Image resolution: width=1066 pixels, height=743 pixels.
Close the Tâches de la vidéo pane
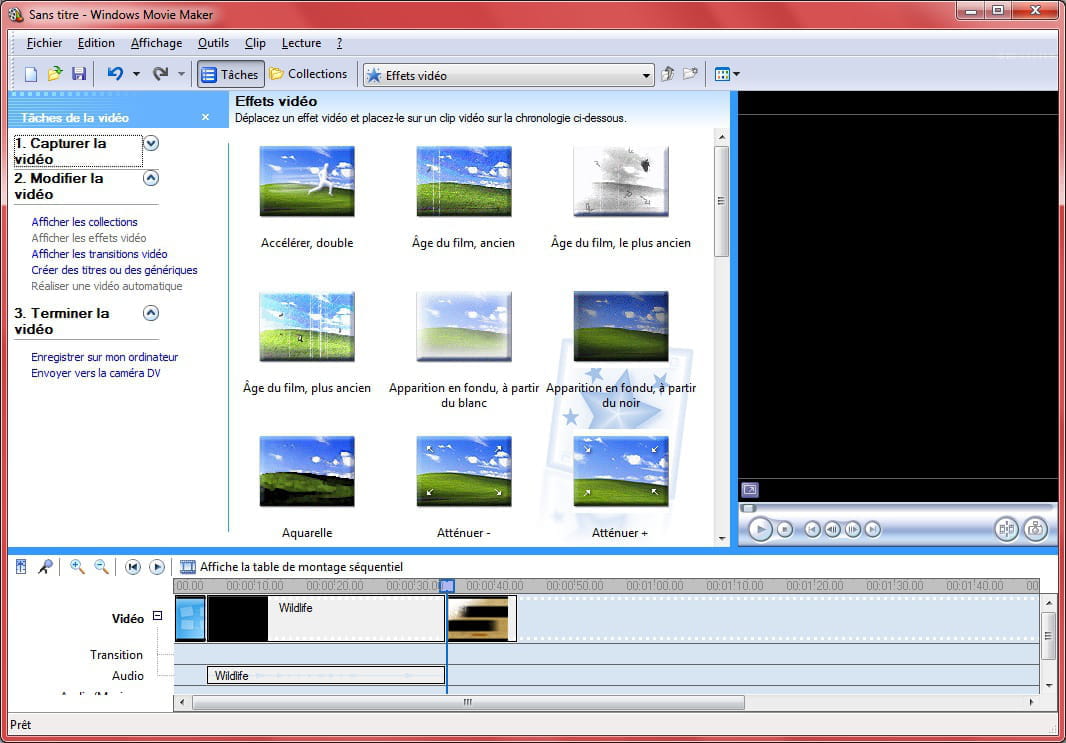(x=205, y=118)
